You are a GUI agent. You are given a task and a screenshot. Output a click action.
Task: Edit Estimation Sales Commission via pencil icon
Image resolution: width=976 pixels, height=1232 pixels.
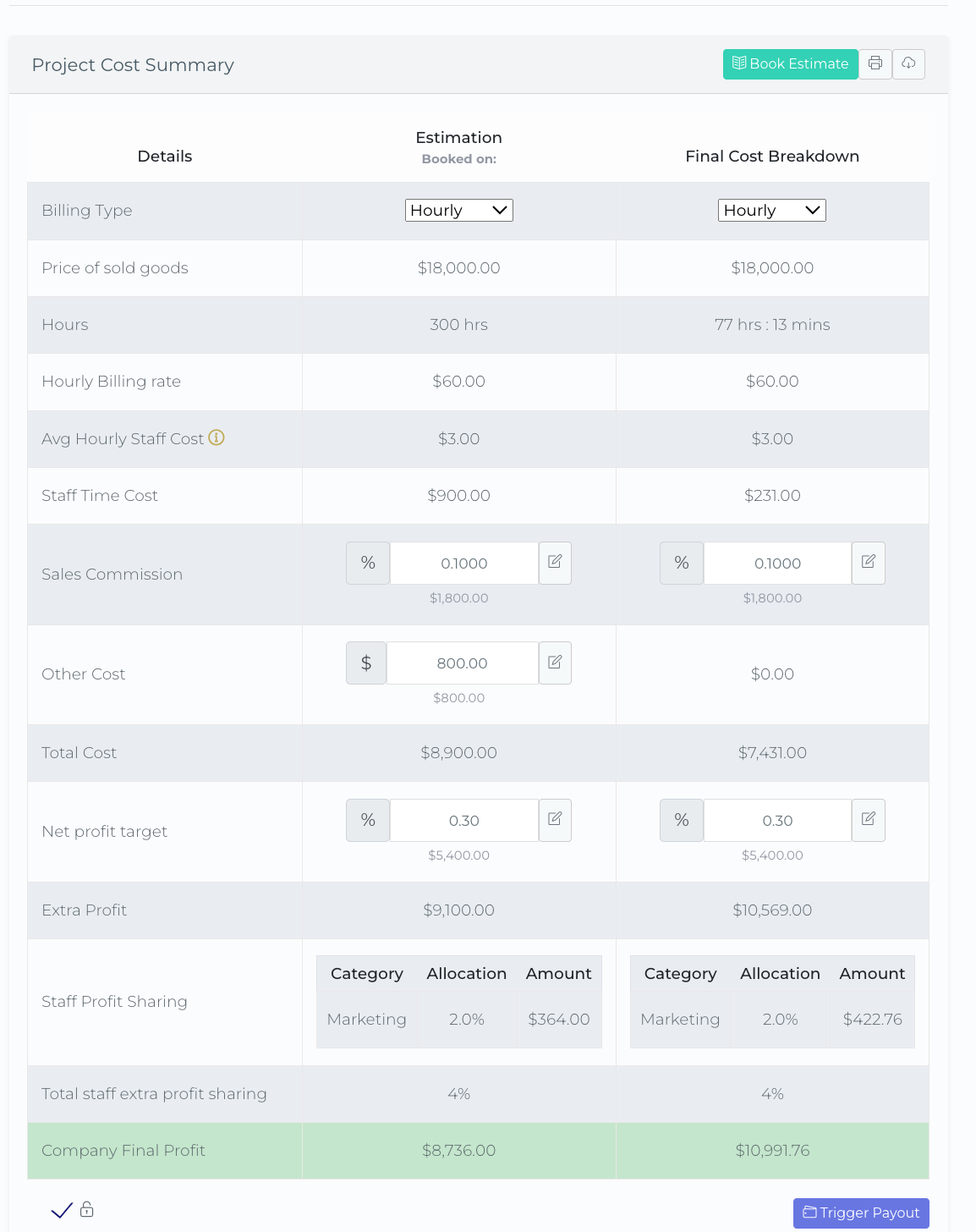point(555,563)
